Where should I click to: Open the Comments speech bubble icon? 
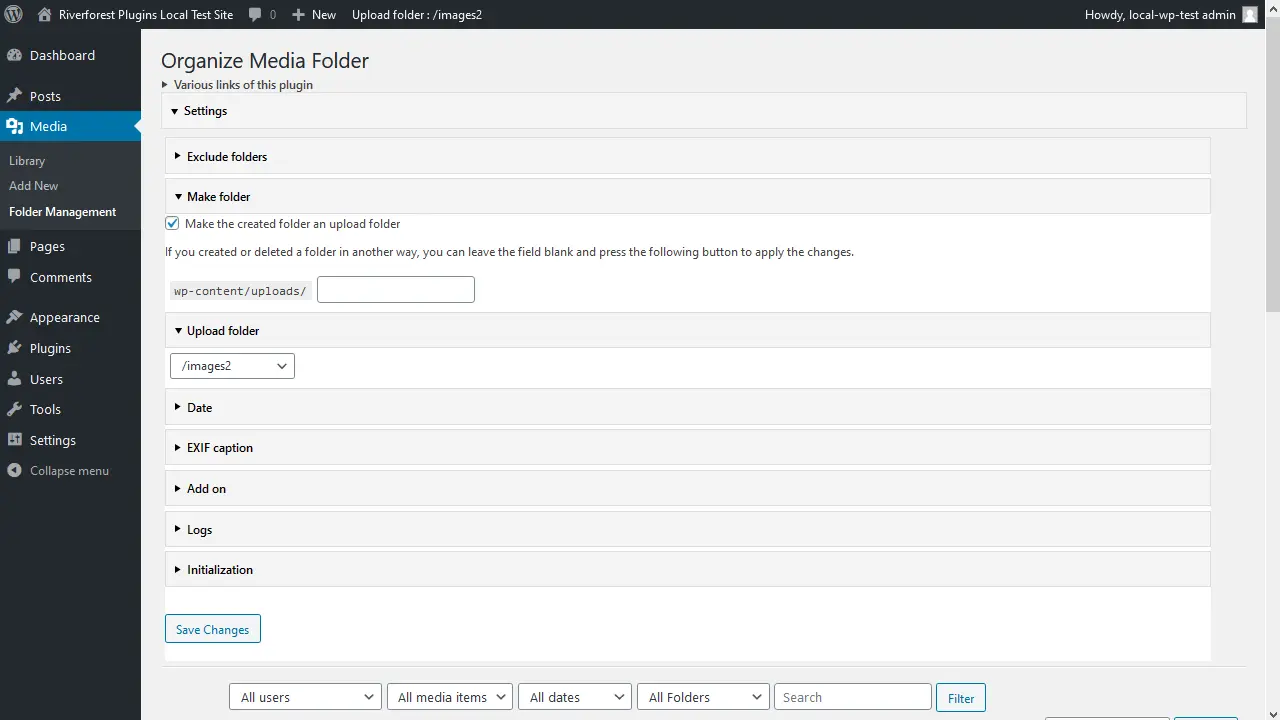17,277
